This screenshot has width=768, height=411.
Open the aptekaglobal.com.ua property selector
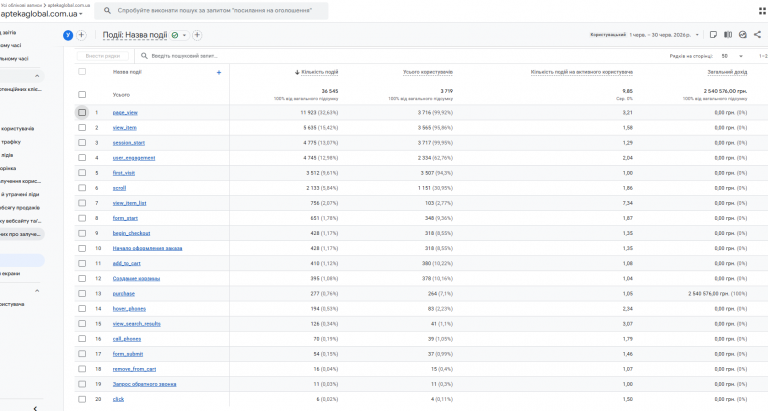click(x=41, y=14)
